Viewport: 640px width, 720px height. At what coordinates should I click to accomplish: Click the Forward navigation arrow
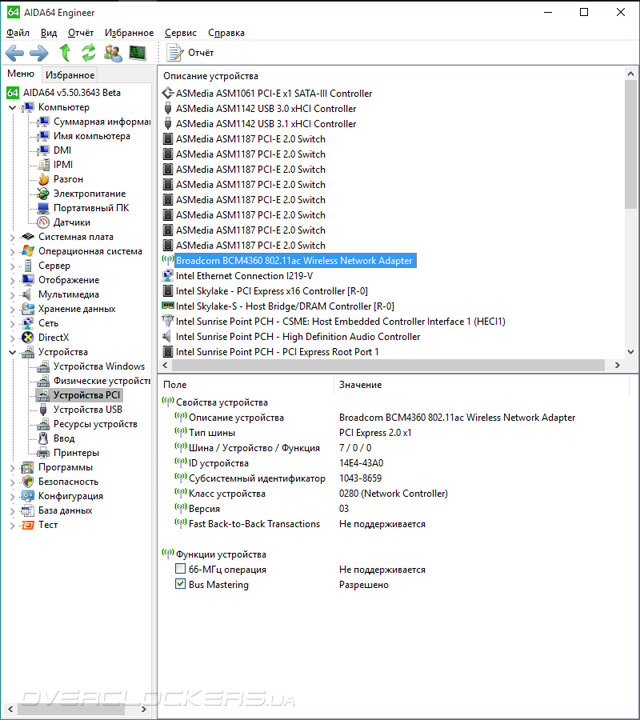tap(39, 53)
